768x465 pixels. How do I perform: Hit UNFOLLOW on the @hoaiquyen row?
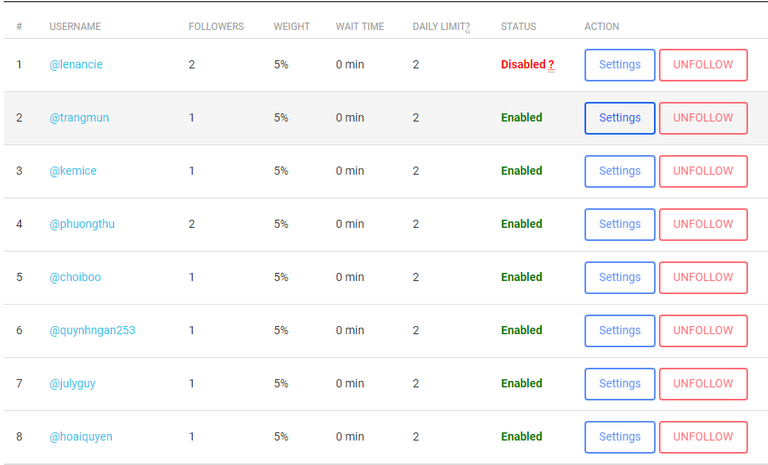703,436
